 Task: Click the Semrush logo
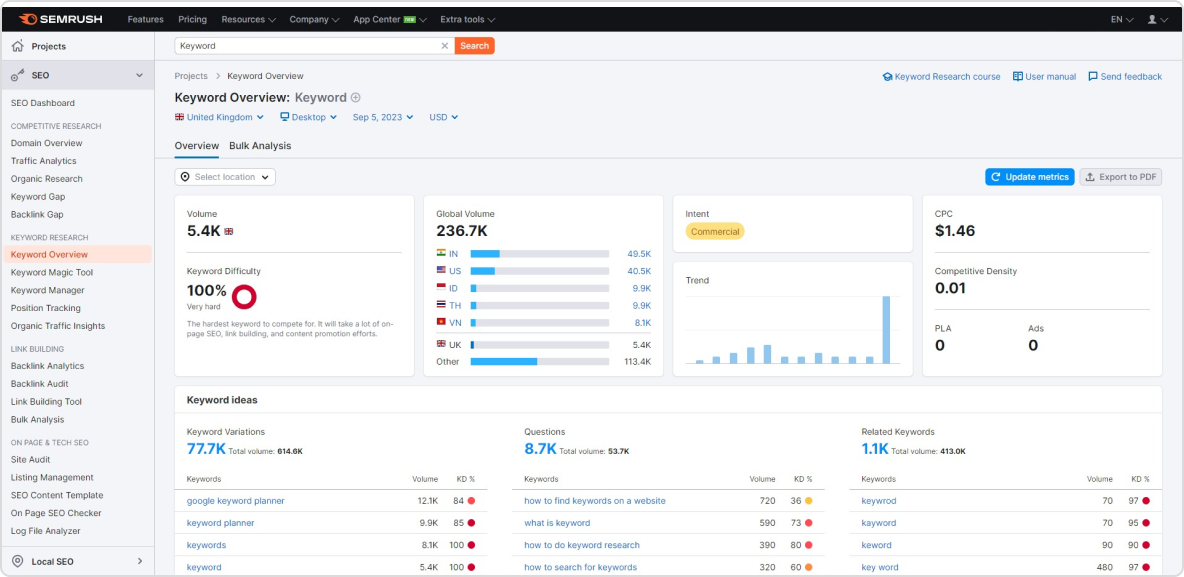click(60, 19)
